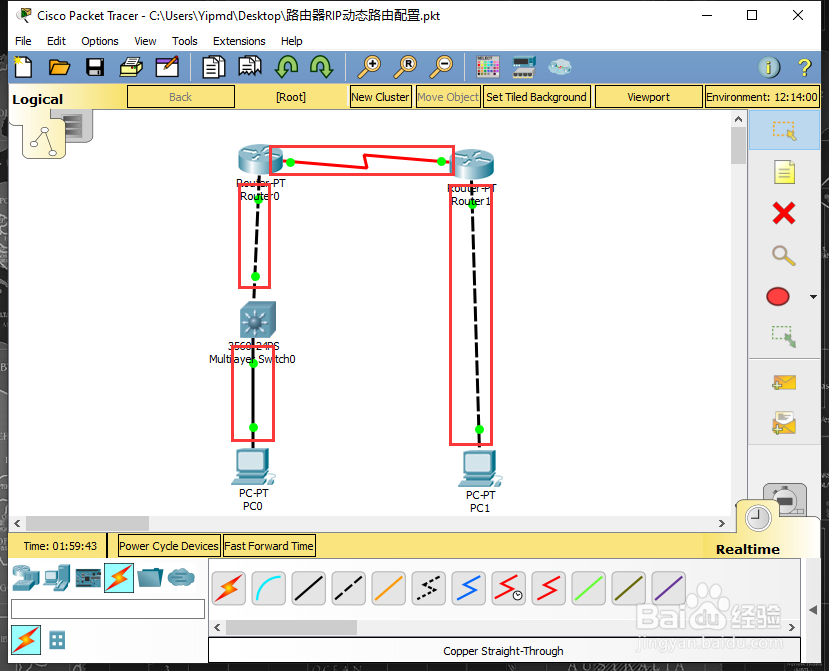The height and width of the screenshot is (671, 829).
Task: Click the Zoom Reset magnifier icon
Action: click(406, 67)
